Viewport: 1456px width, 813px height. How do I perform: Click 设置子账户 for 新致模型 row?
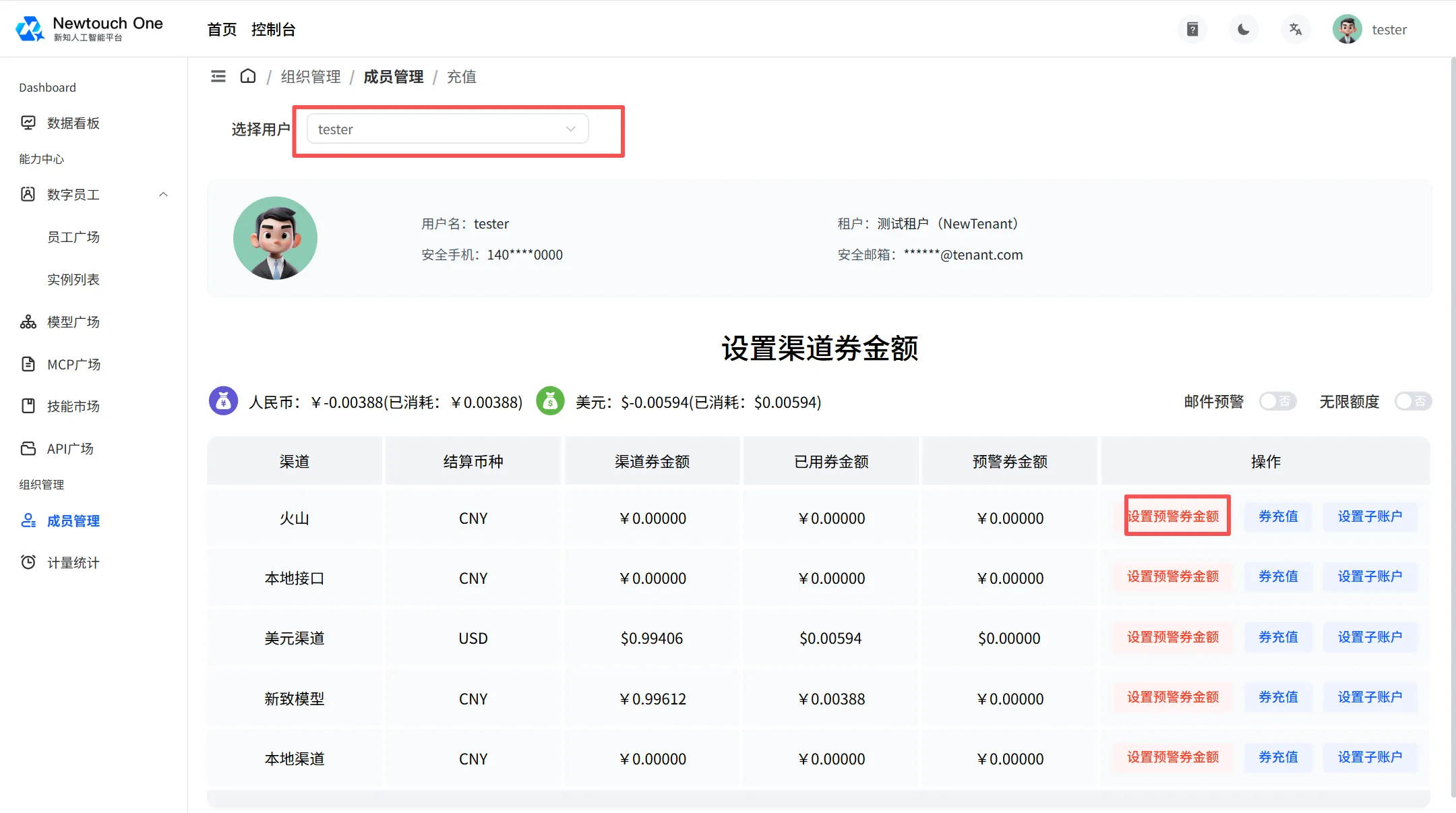1370,697
